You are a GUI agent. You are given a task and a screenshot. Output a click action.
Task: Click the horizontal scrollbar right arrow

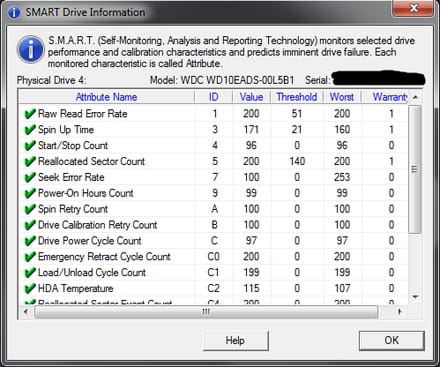point(400,312)
